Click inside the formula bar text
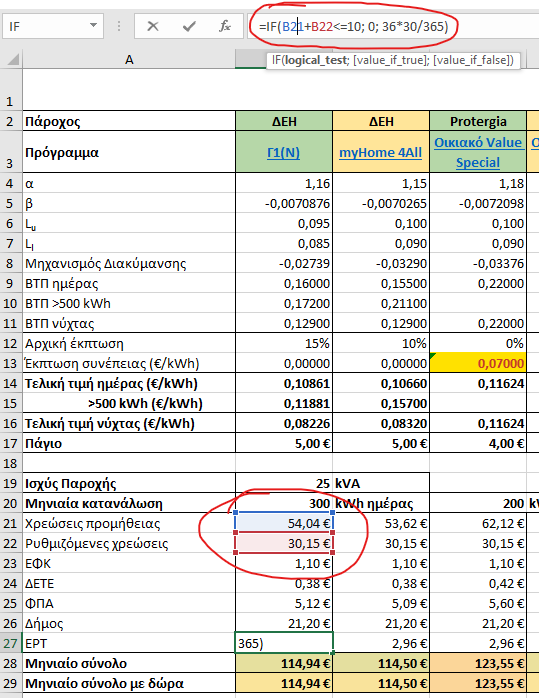 click(353, 27)
